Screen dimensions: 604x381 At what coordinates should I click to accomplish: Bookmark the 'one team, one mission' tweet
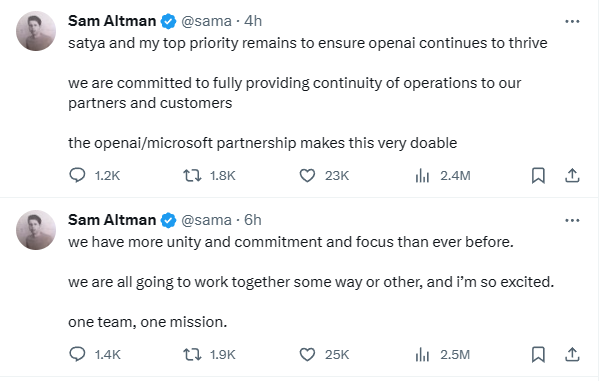pyautogui.click(x=538, y=354)
